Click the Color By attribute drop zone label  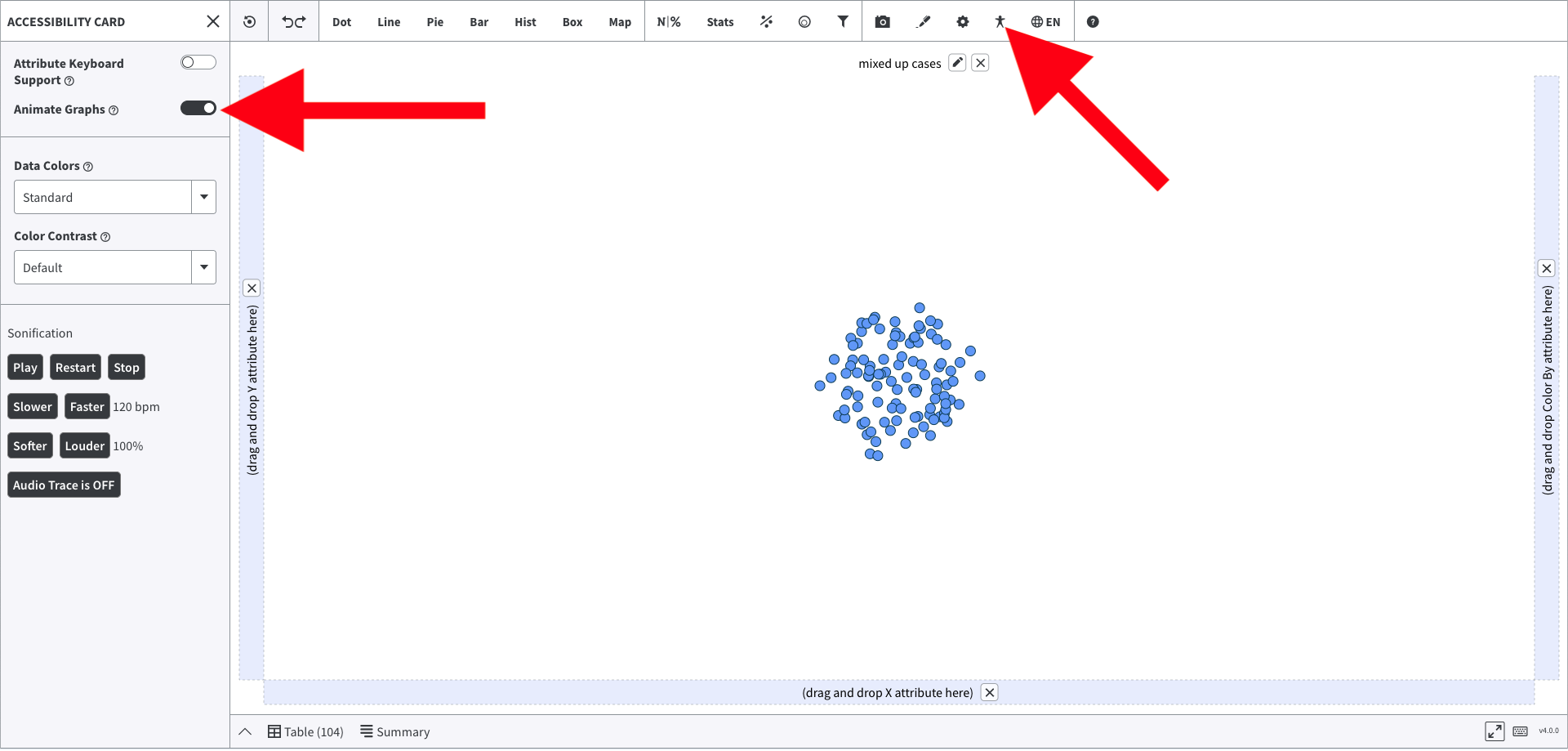[1548, 390]
